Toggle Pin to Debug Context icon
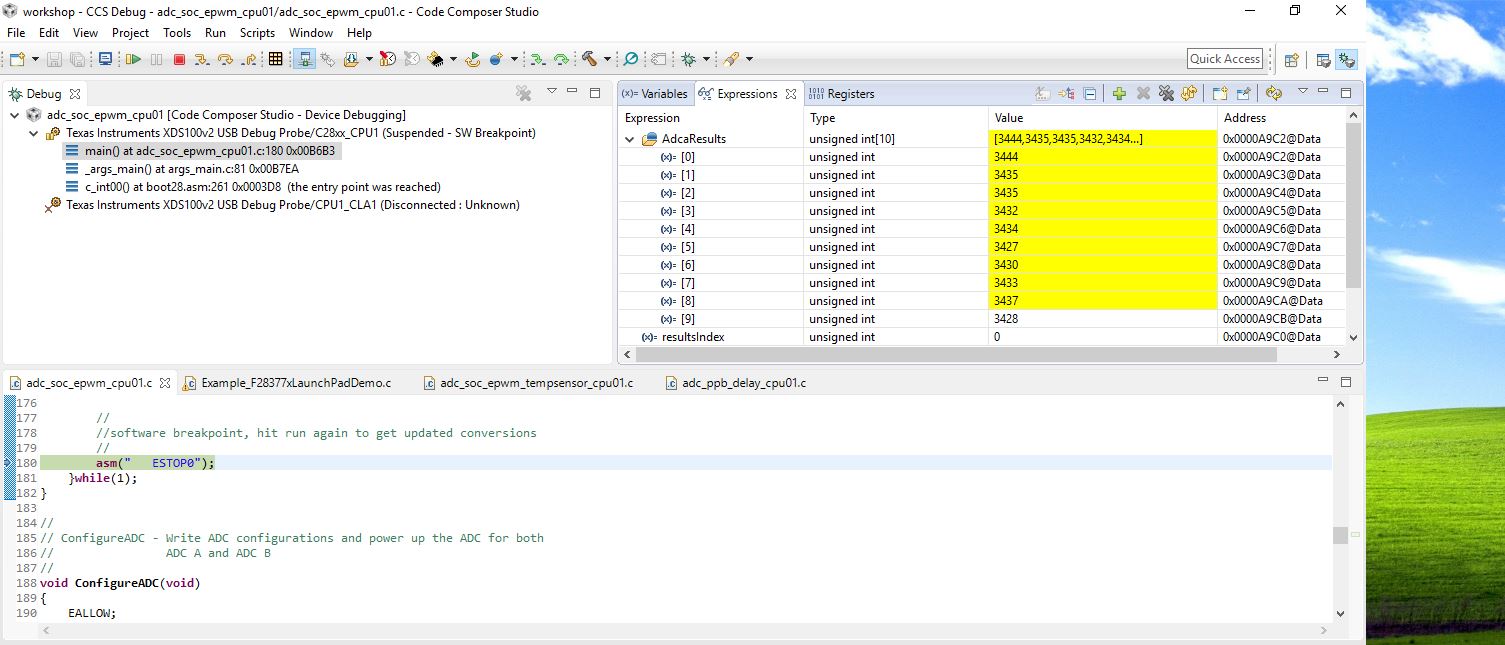The height and width of the screenshot is (645, 1505). pos(1243,93)
